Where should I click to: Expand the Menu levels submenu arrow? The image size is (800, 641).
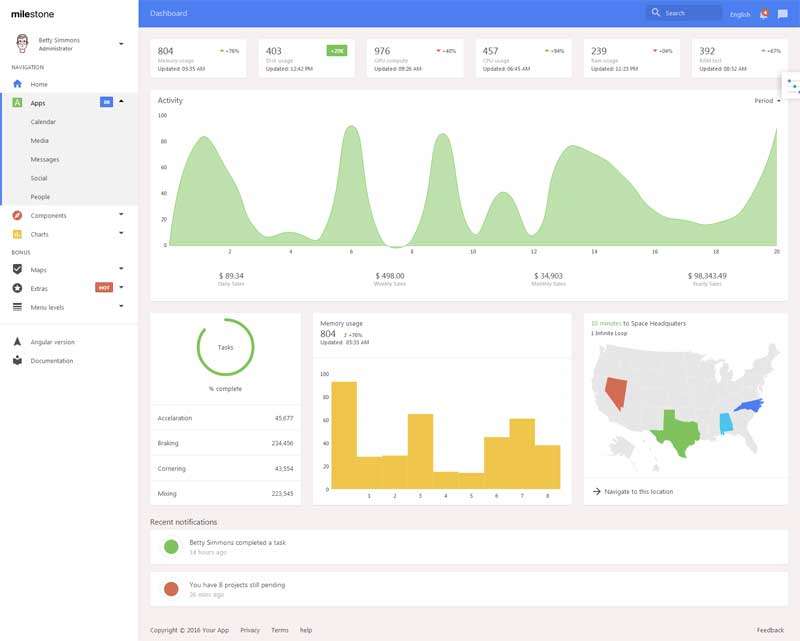(121, 307)
